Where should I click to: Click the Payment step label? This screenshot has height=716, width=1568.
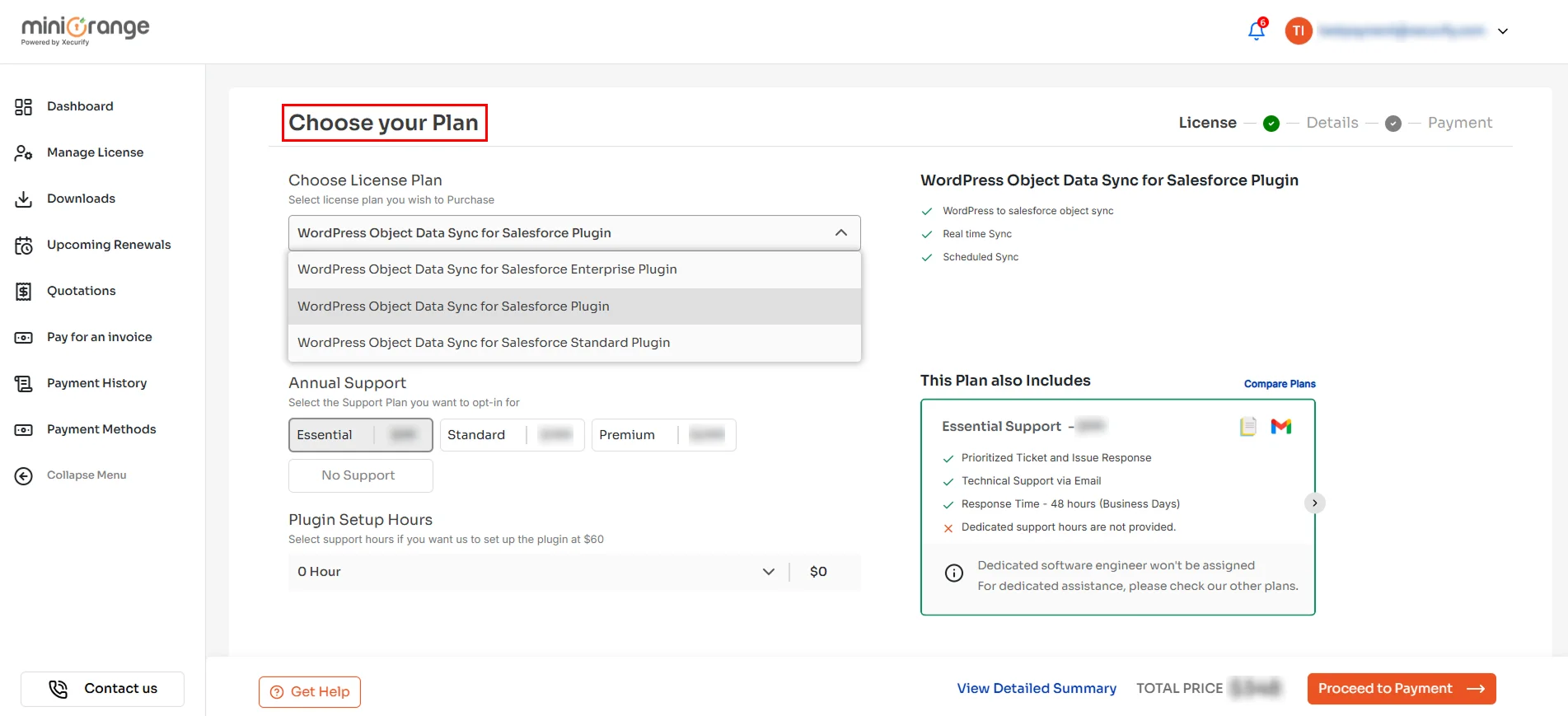click(1460, 123)
